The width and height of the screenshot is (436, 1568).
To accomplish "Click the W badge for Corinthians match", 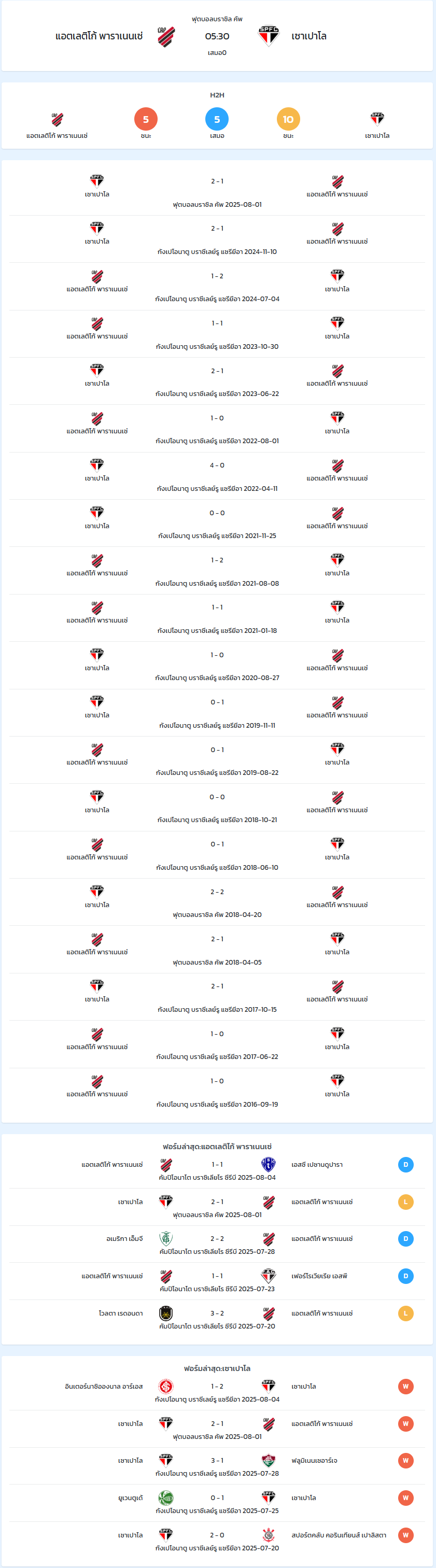I will tap(405, 1535).
